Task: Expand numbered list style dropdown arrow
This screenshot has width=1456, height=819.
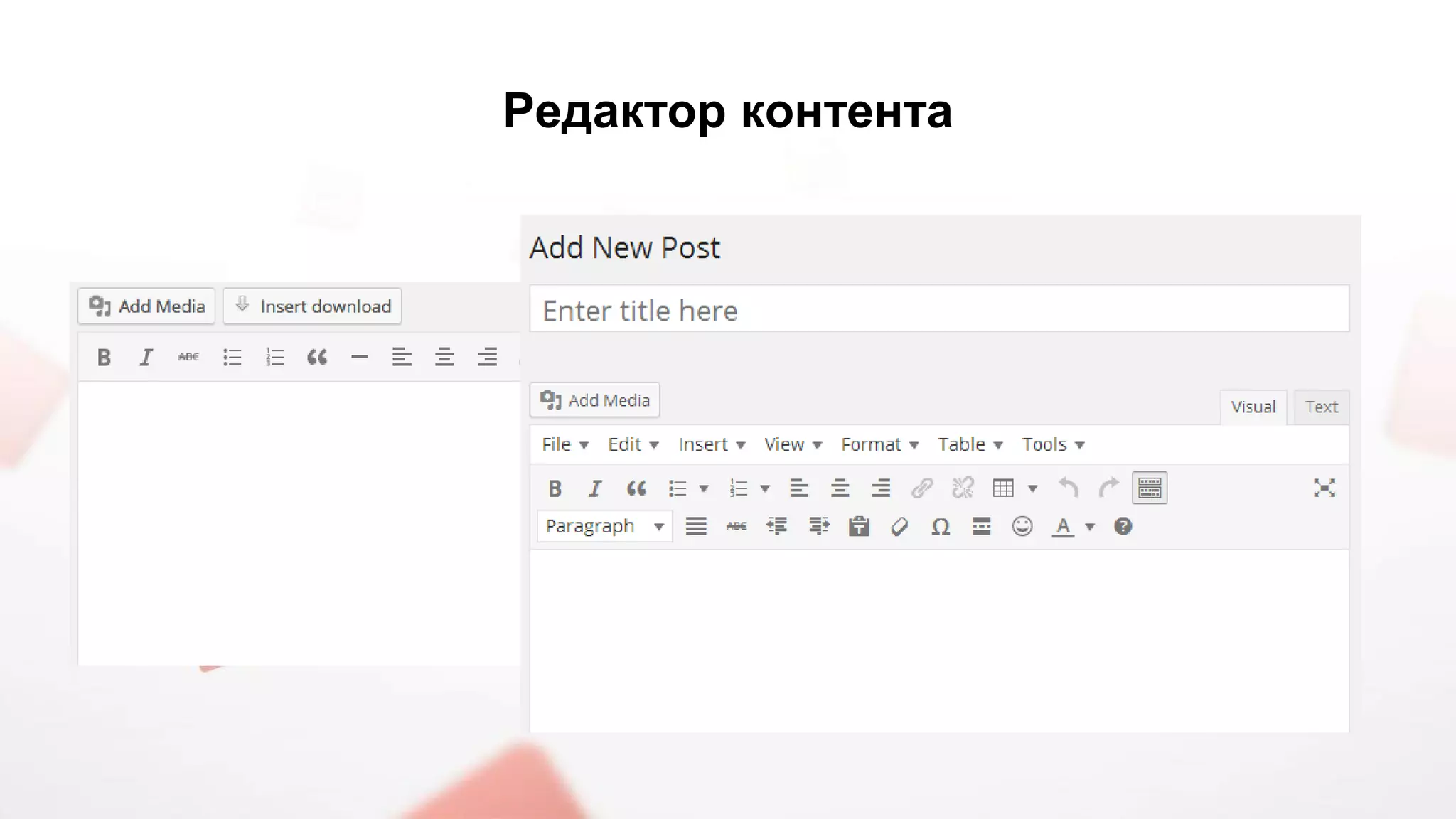Action: click(x=765, y=488)
